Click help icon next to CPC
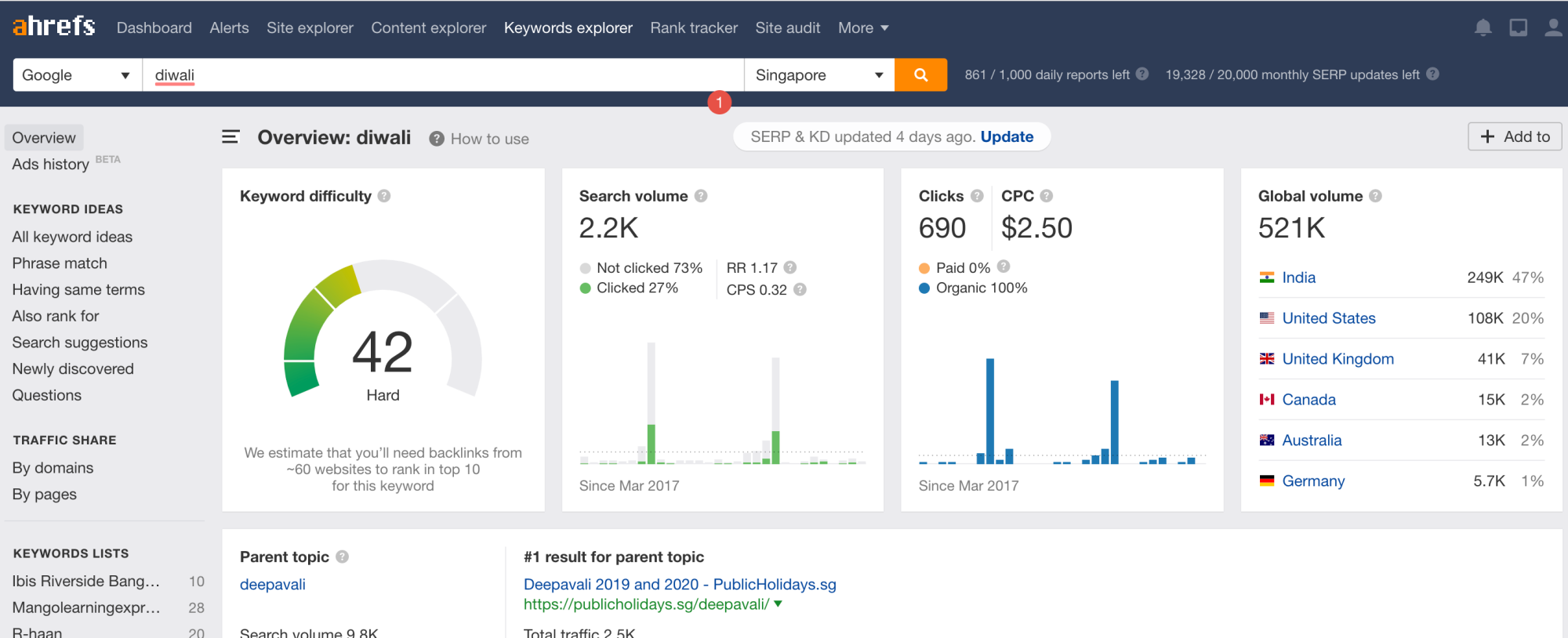The image size is (1568, 638). tap(1047, 196)
